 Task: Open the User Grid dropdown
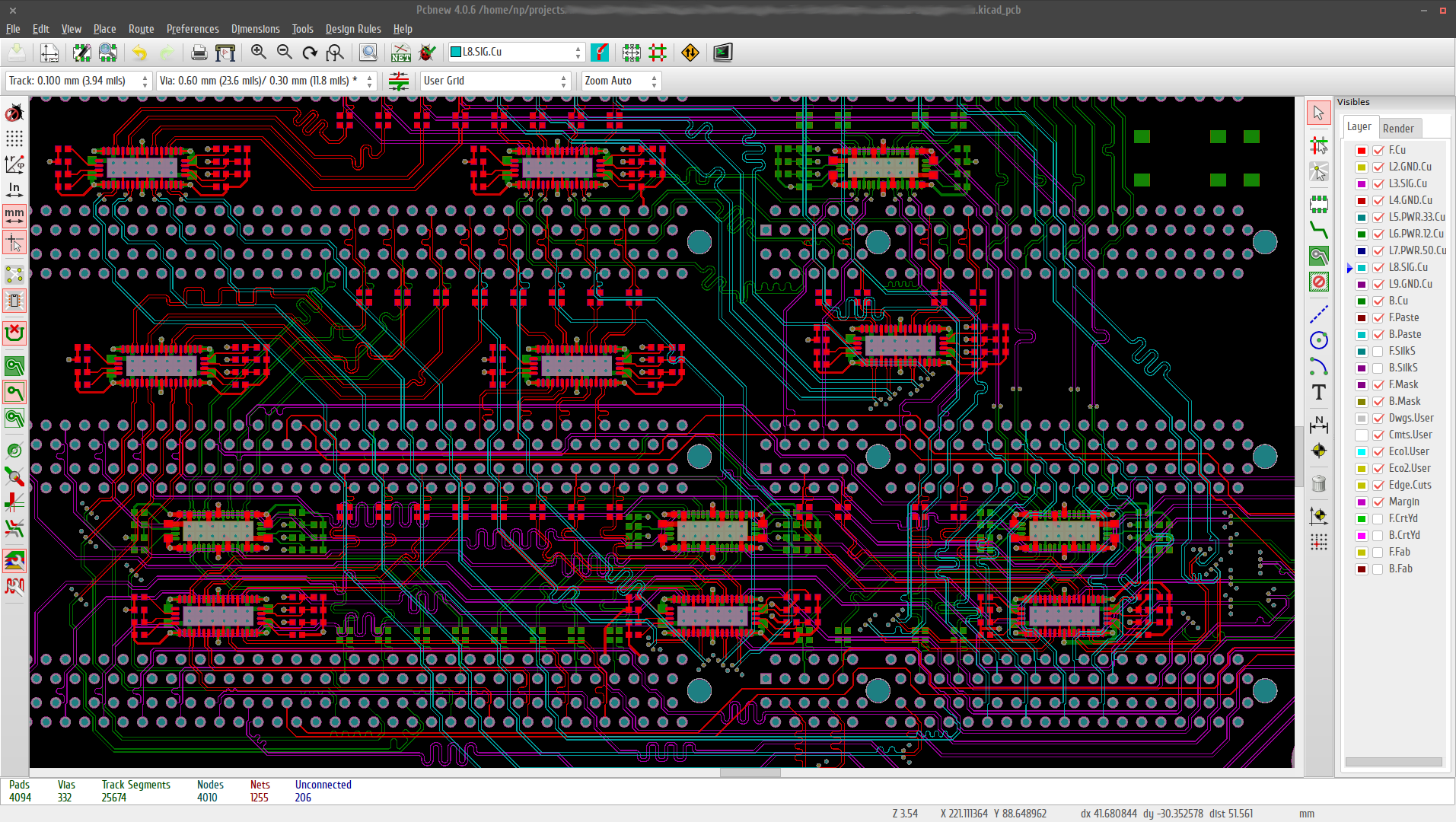(x=495, y=81)
